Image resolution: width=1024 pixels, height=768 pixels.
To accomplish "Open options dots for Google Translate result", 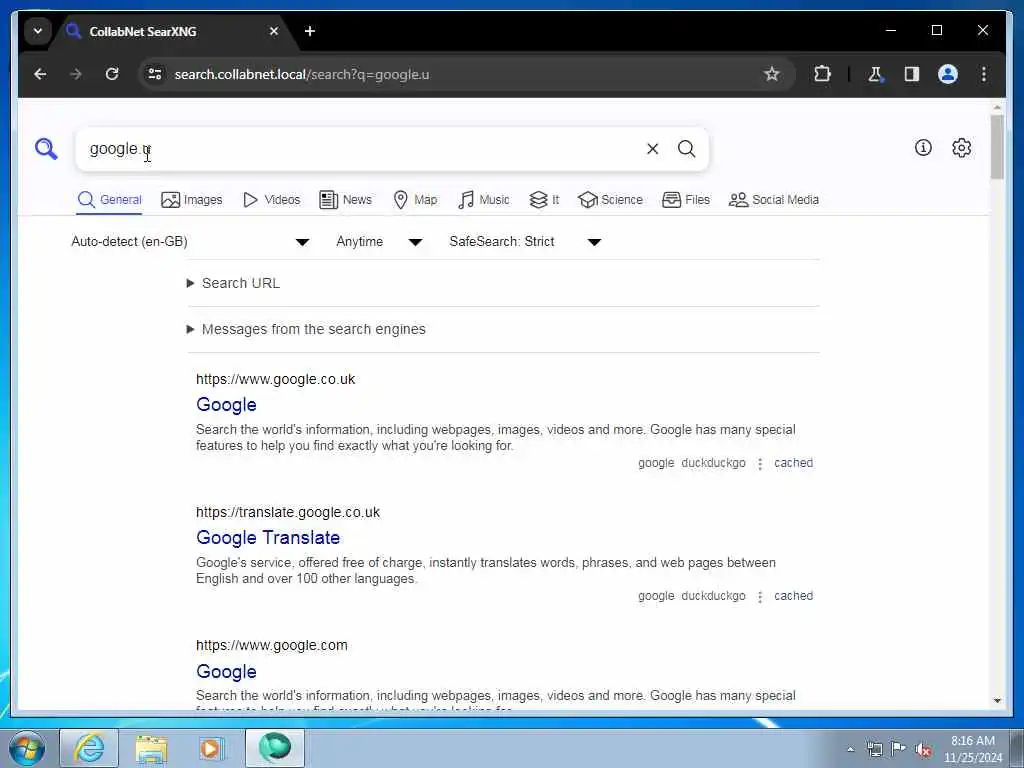I will click(x=760, y=597).
